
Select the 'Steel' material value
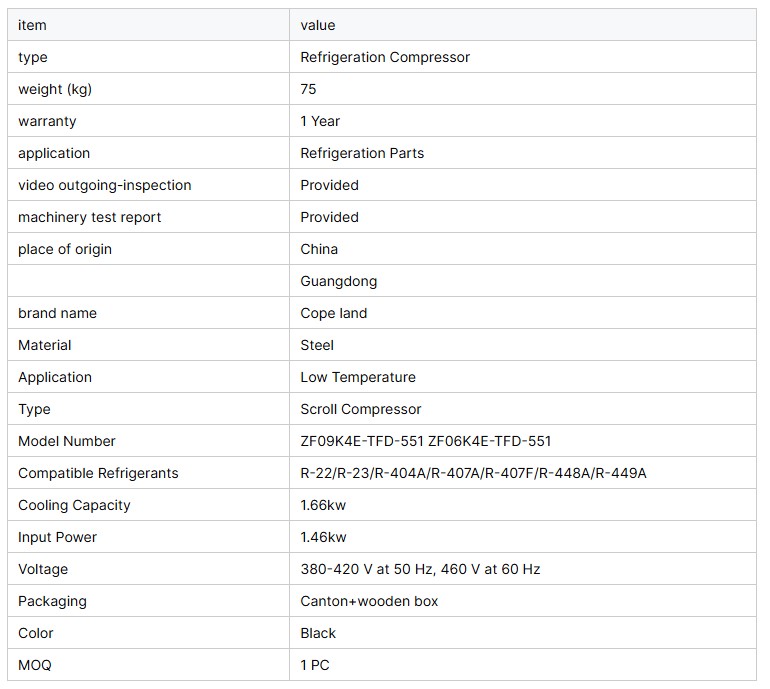[x=317, y=345]
